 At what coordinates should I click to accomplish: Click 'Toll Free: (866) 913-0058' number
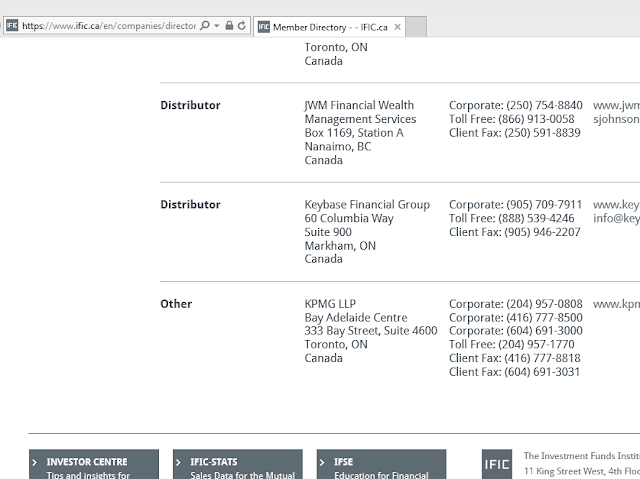pos(511,119)
